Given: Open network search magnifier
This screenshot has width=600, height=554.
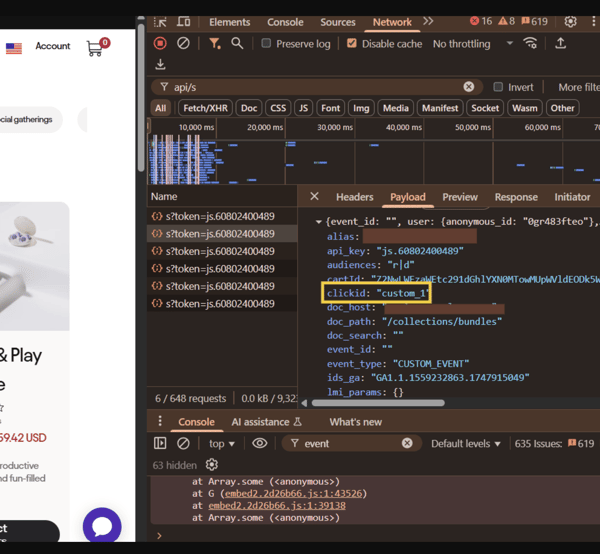Looking at the screenshot, I should [x=237, y=44].
